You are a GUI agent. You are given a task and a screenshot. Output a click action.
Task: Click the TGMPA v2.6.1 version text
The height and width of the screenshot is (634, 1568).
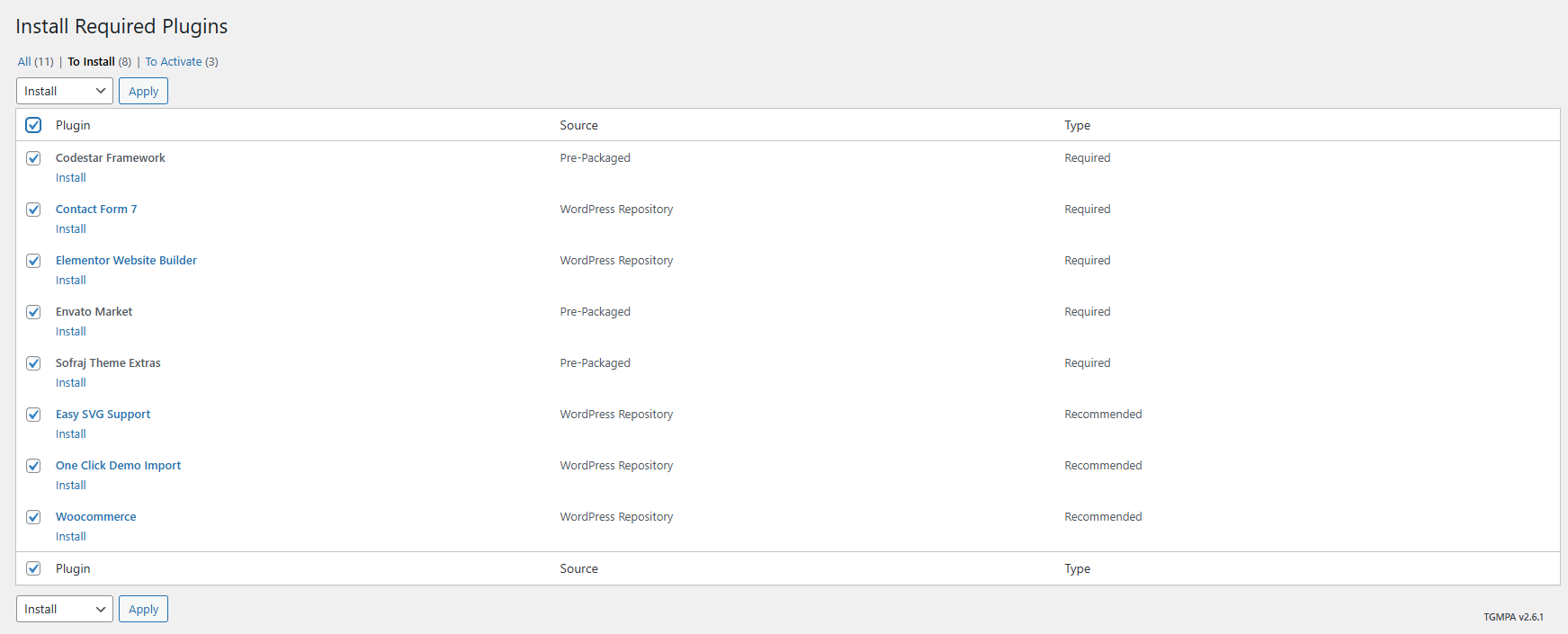pyautogui.click(x=1513, y=617)
